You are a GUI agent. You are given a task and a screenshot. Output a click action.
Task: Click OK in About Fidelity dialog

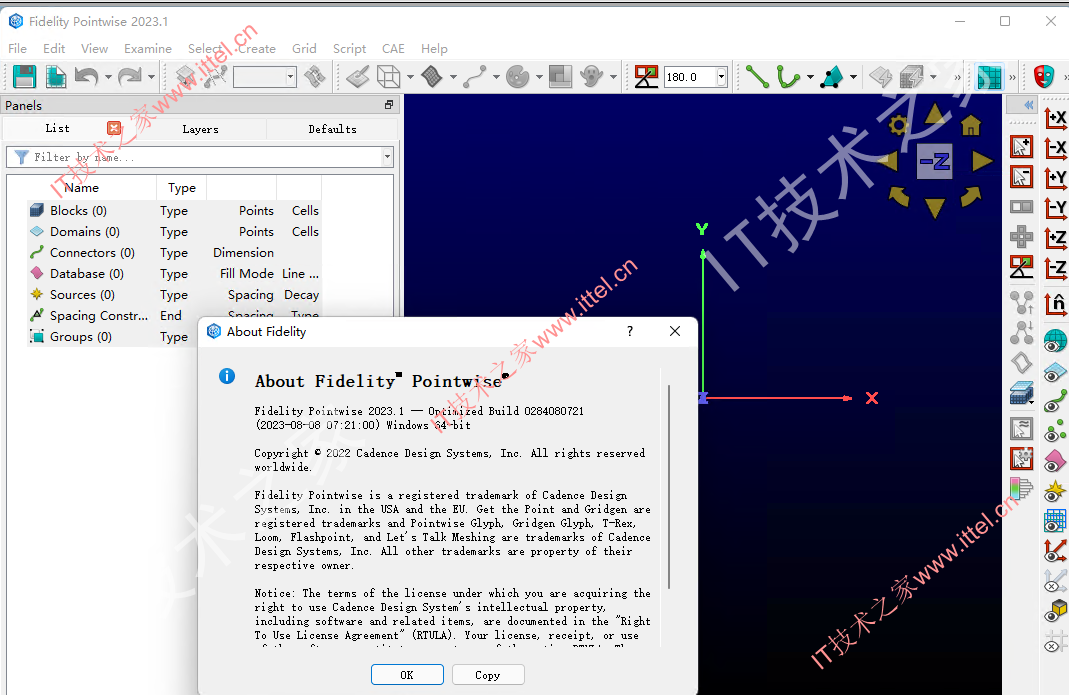click(x=407, y=675)
